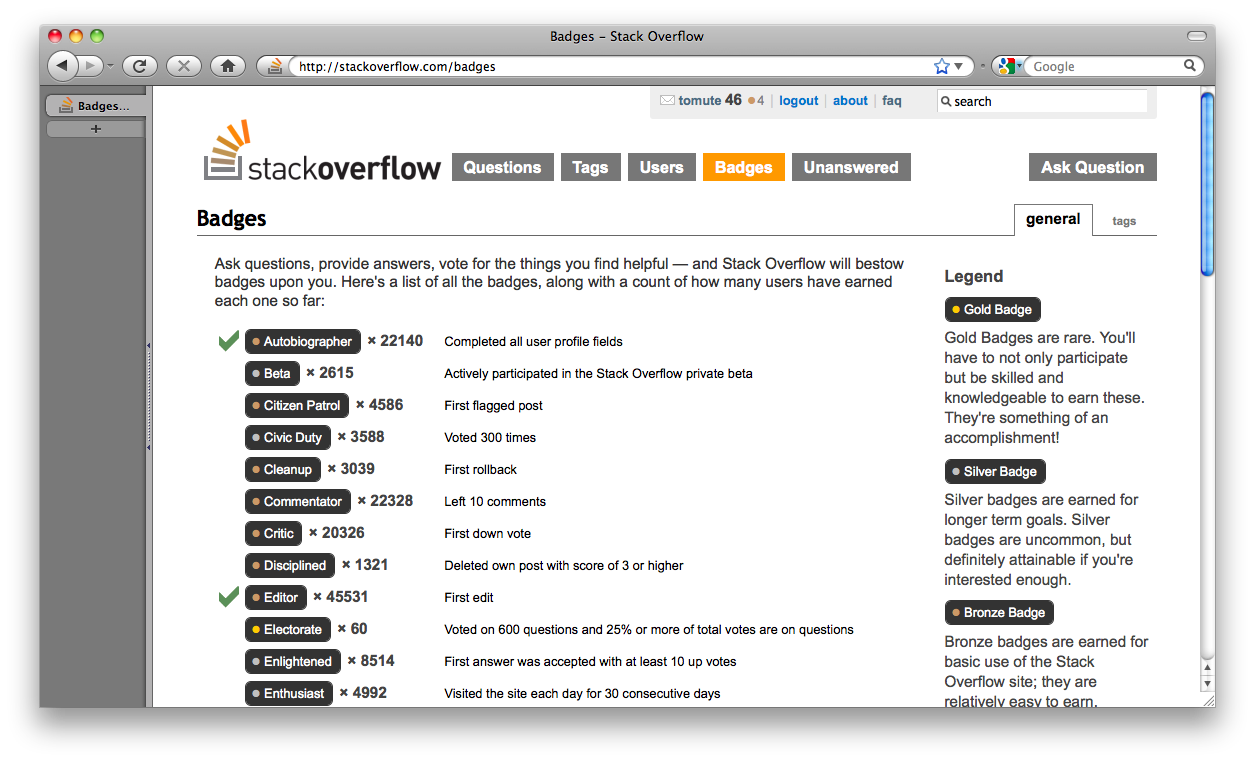The width and height of the screenshot is (1255, 762).
Task: Click the scrollbar up arrow
Action: click(1207, 668)
